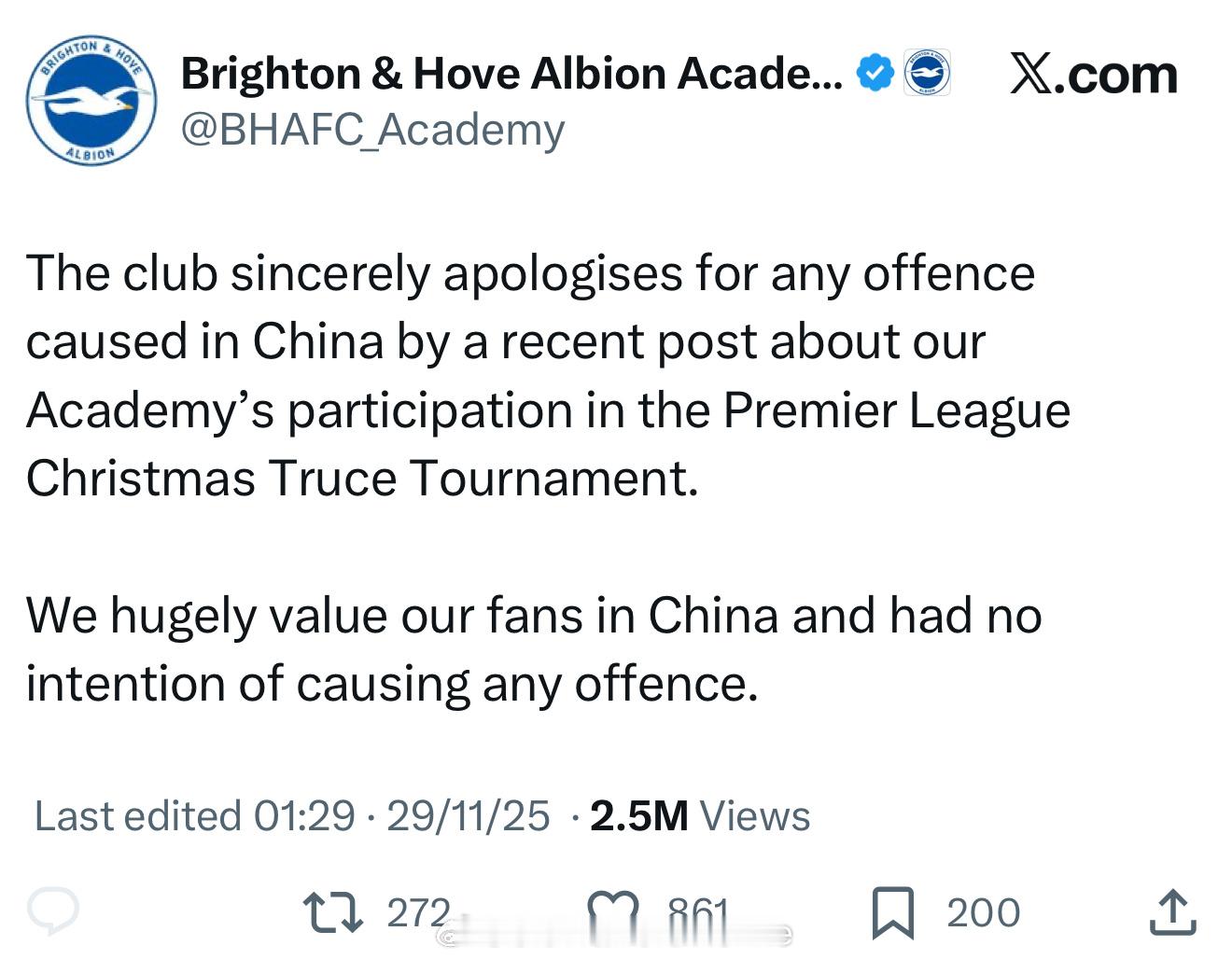Like the post with the heart icon
This screenshot has height=959, width=1232.
pyautogui.click(x=613, y=912)
